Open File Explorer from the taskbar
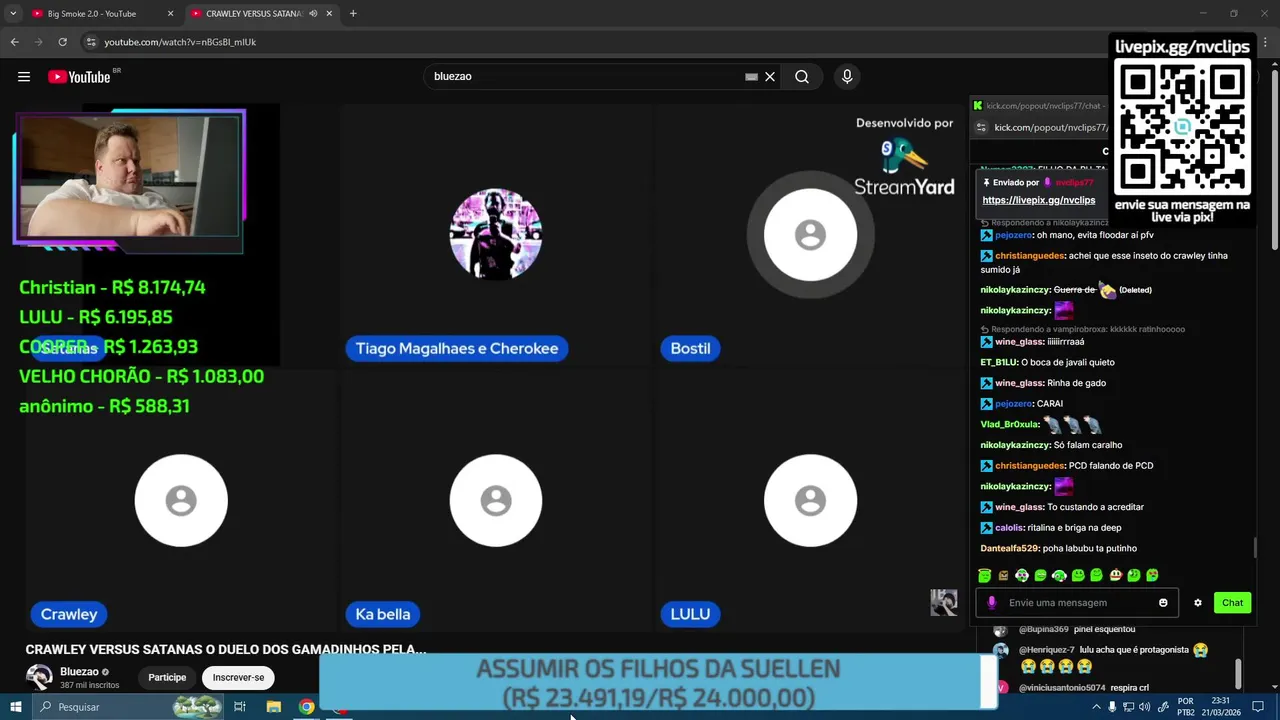 (x=274, y=707)
